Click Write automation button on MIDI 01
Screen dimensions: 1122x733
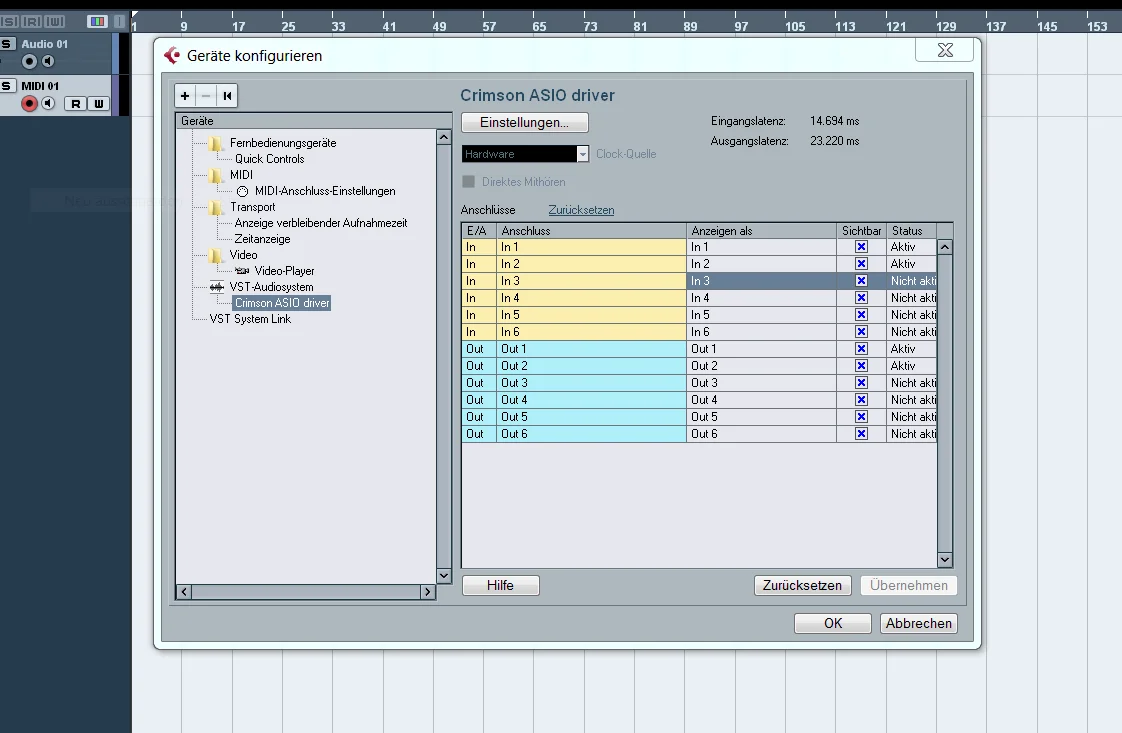point(98,104)
